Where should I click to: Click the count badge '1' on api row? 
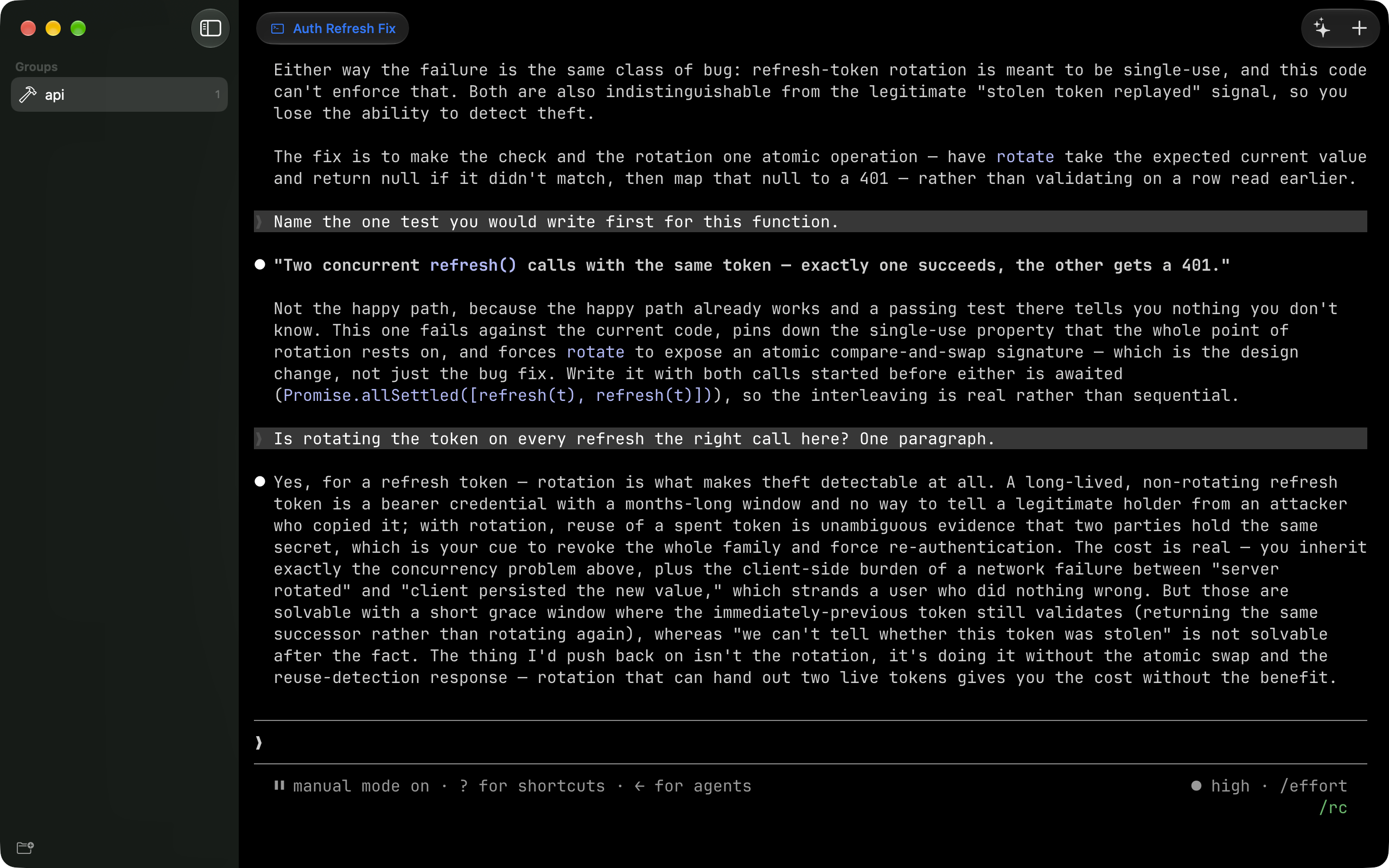[x=218, y=94]
